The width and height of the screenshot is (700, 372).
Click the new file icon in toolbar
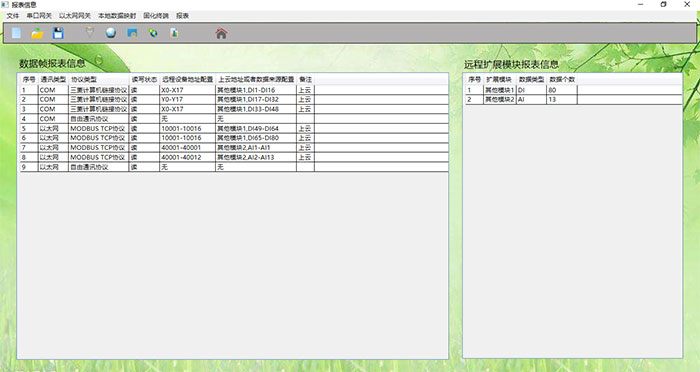[x=16, y=33]
